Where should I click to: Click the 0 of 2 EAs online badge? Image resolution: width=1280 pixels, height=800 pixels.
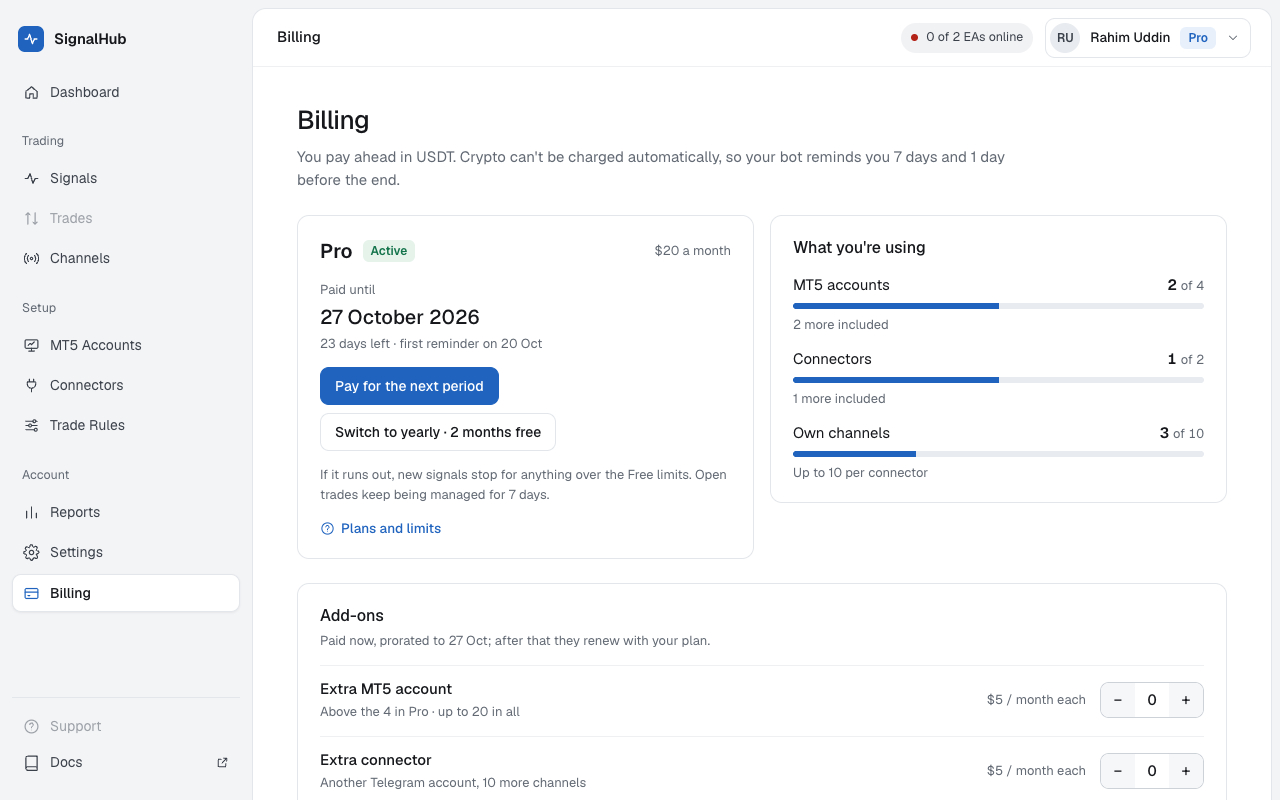pos(966,38)
